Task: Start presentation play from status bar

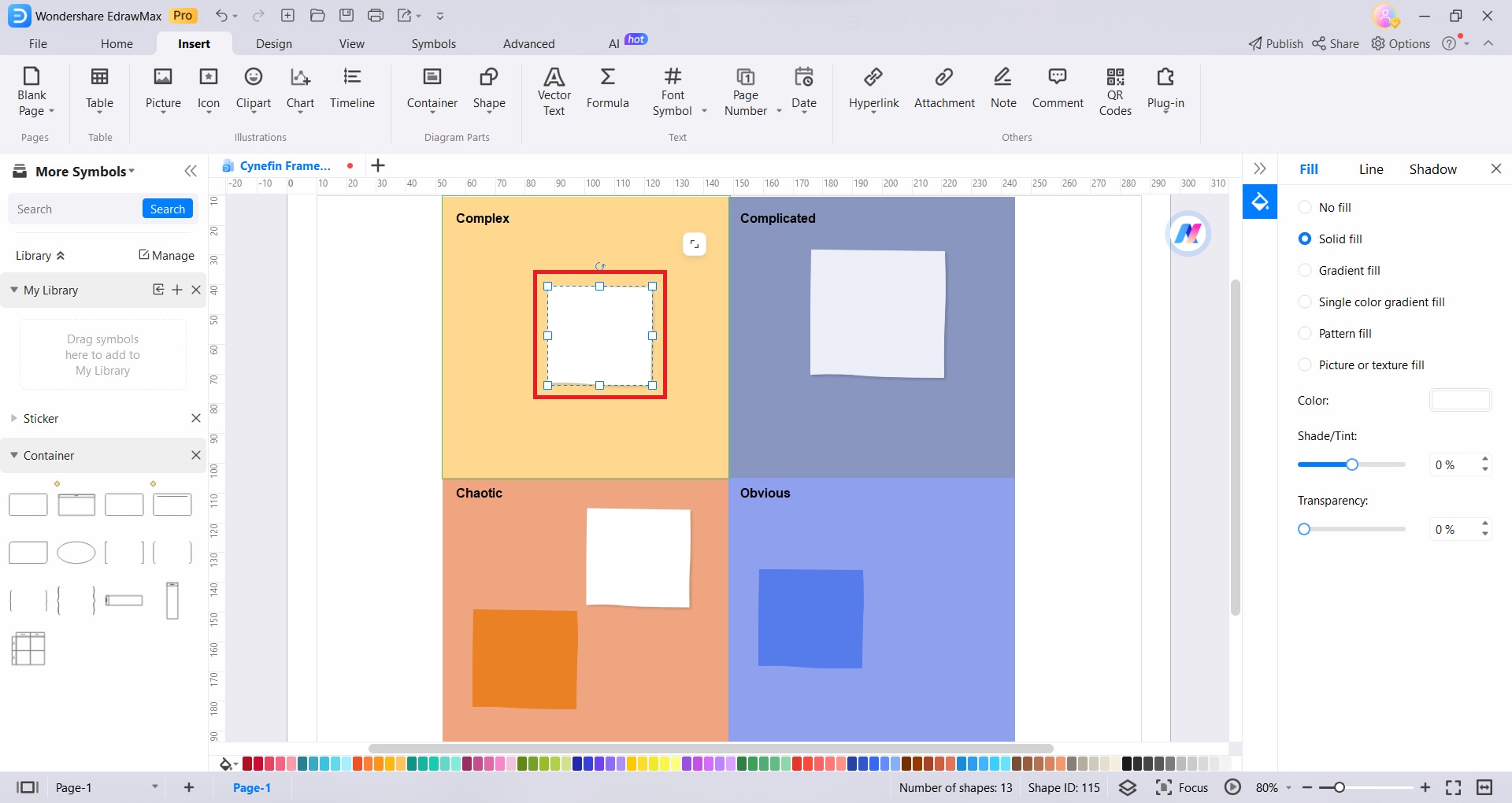Action: coord(1232,787)
